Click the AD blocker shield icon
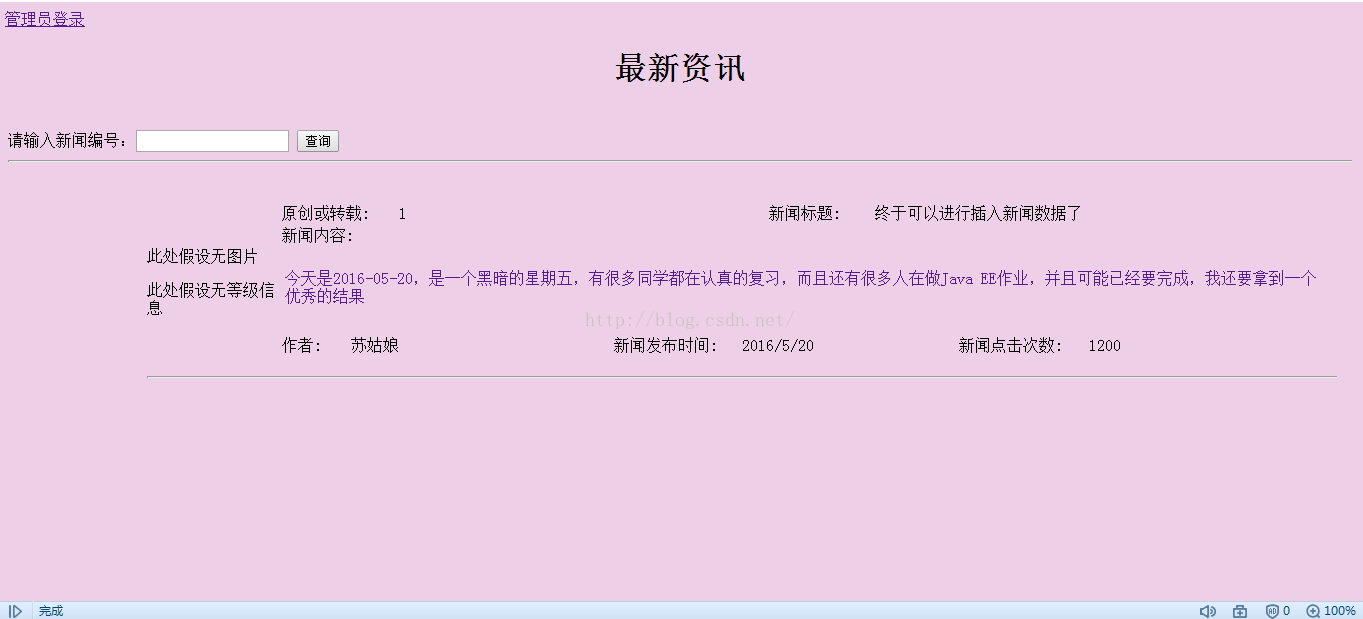 point(1272,611)
